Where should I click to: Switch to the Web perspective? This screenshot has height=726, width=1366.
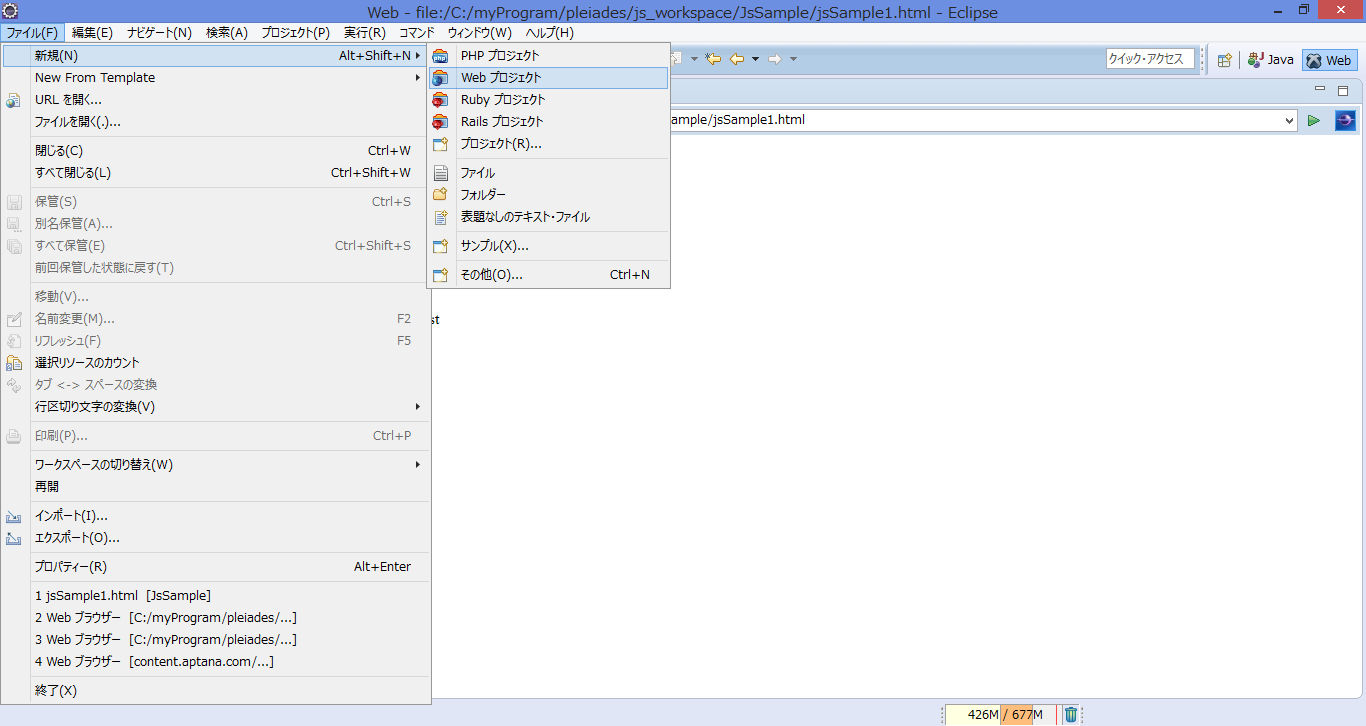[1330, 60]
